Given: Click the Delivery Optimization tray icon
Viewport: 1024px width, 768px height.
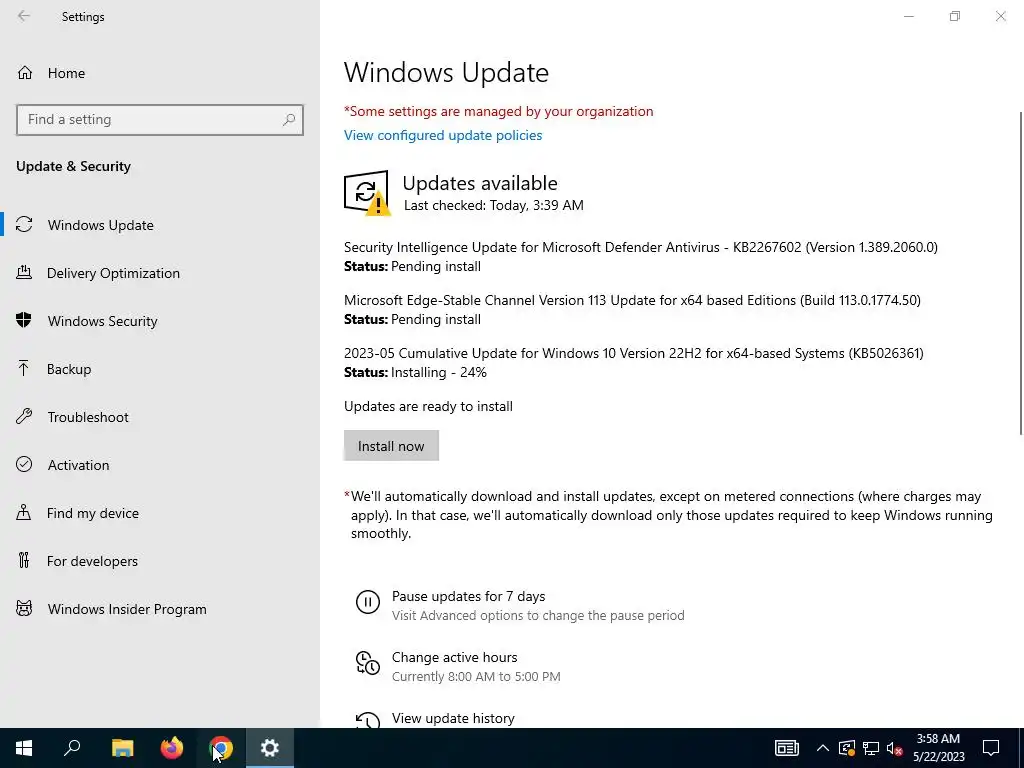Looking at the screenshot, I should [x=24, y=272].
